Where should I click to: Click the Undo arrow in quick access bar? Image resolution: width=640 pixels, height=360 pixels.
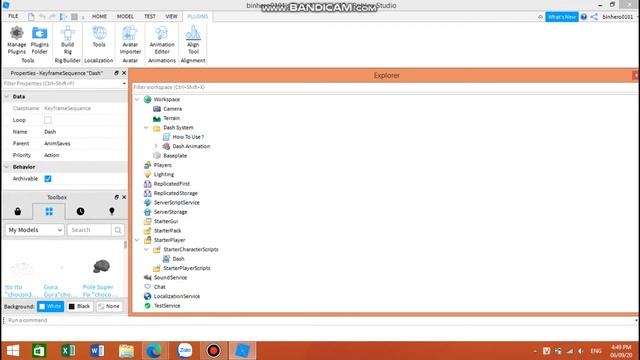click(42, 17)
